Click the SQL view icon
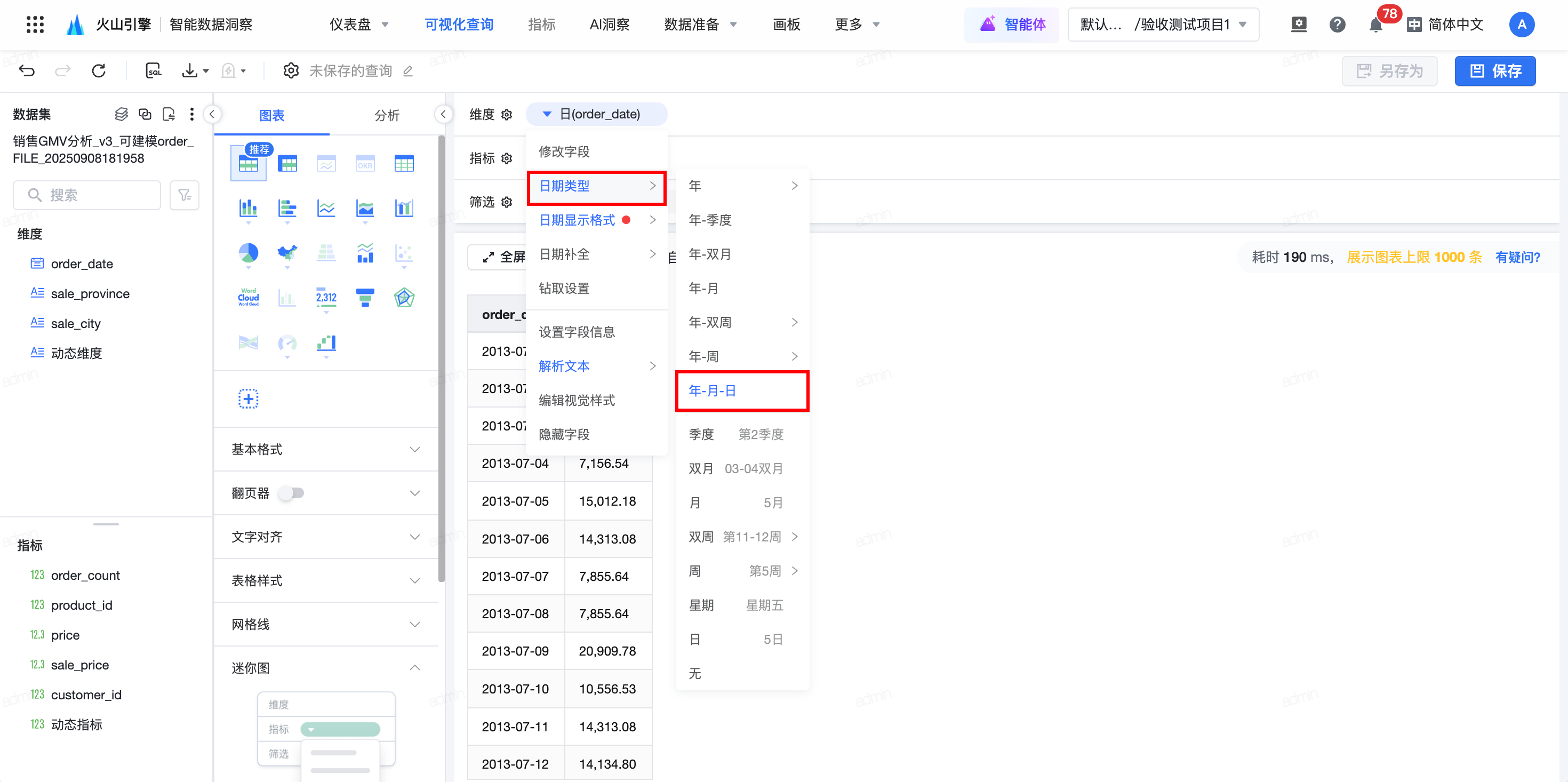Screen dimensions: 1568x782 (154, 70)
